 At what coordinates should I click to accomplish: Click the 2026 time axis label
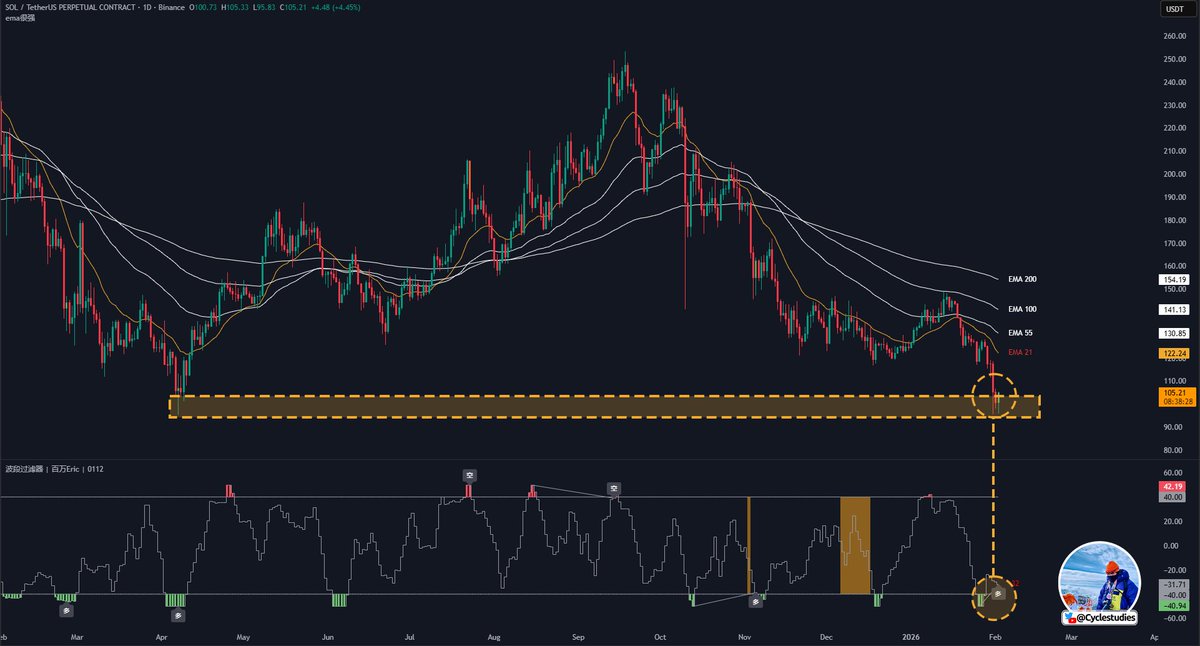[912, 636]
